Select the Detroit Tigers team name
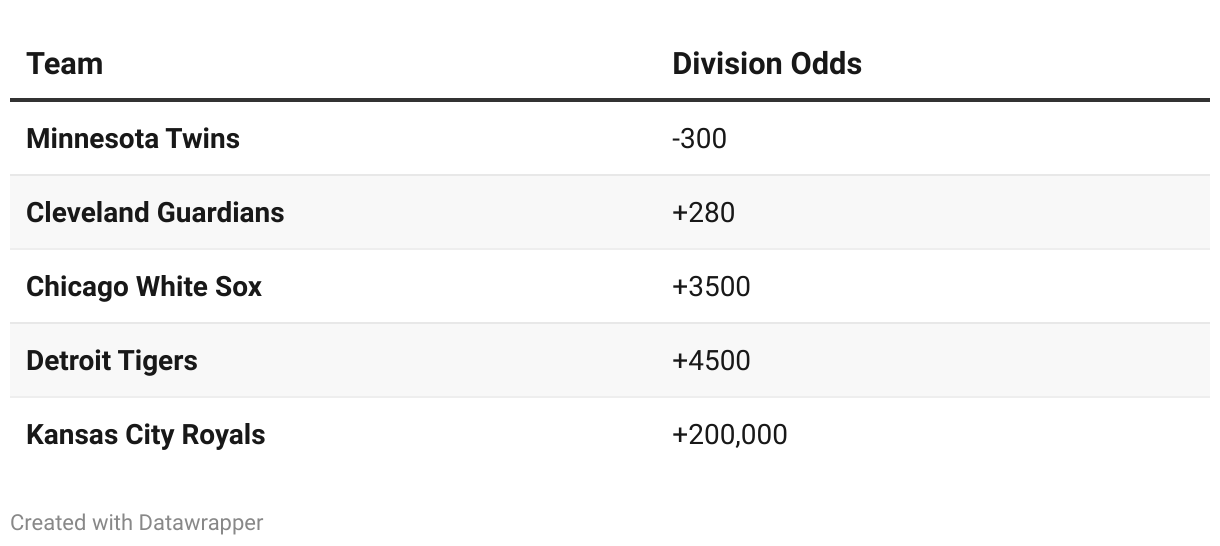This screenshot has height=546, width=1220. pyautogui.click(x=112, y=360)
